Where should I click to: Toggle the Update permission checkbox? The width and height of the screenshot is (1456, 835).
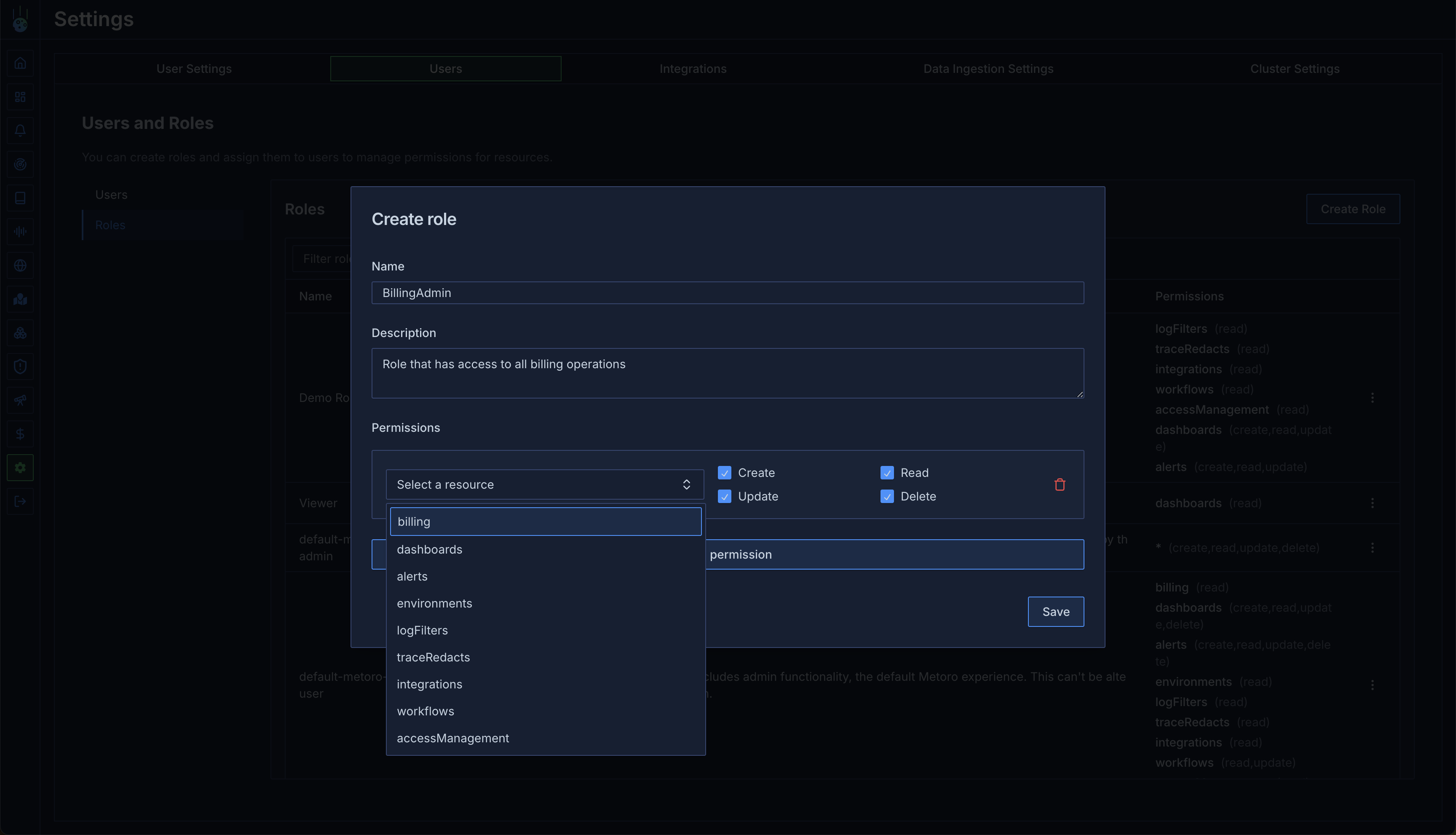(x=724, y=497)
